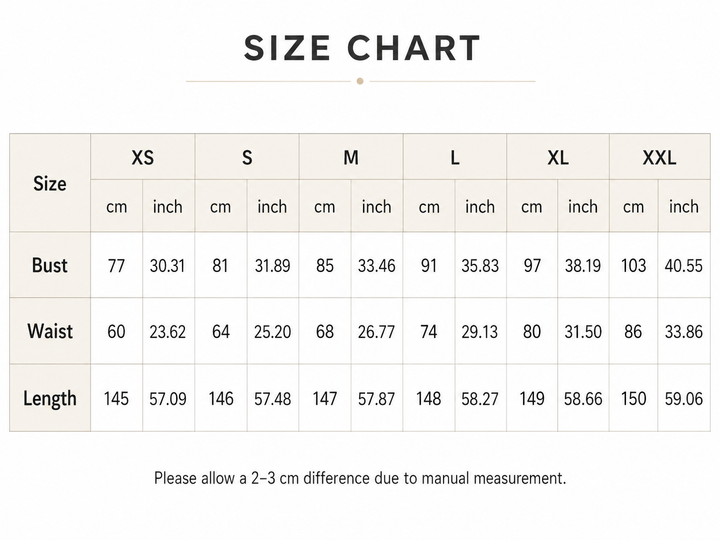Click bust value 30.31 inch cell

(168, 265)
